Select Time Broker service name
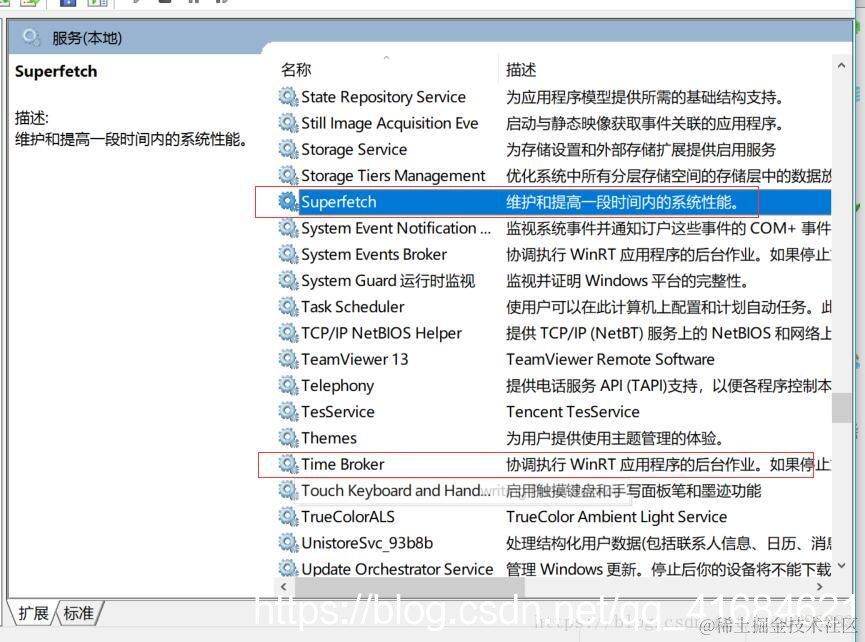The width and height of the screenshot is (865, 642). pyautogui.click(x=343, y=464)
